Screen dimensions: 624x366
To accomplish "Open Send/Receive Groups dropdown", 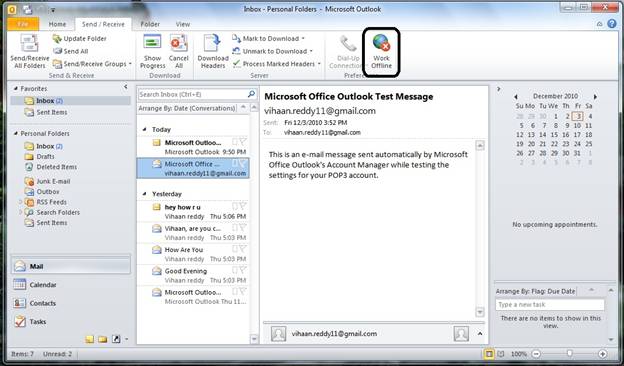I will tap(92, 64).
